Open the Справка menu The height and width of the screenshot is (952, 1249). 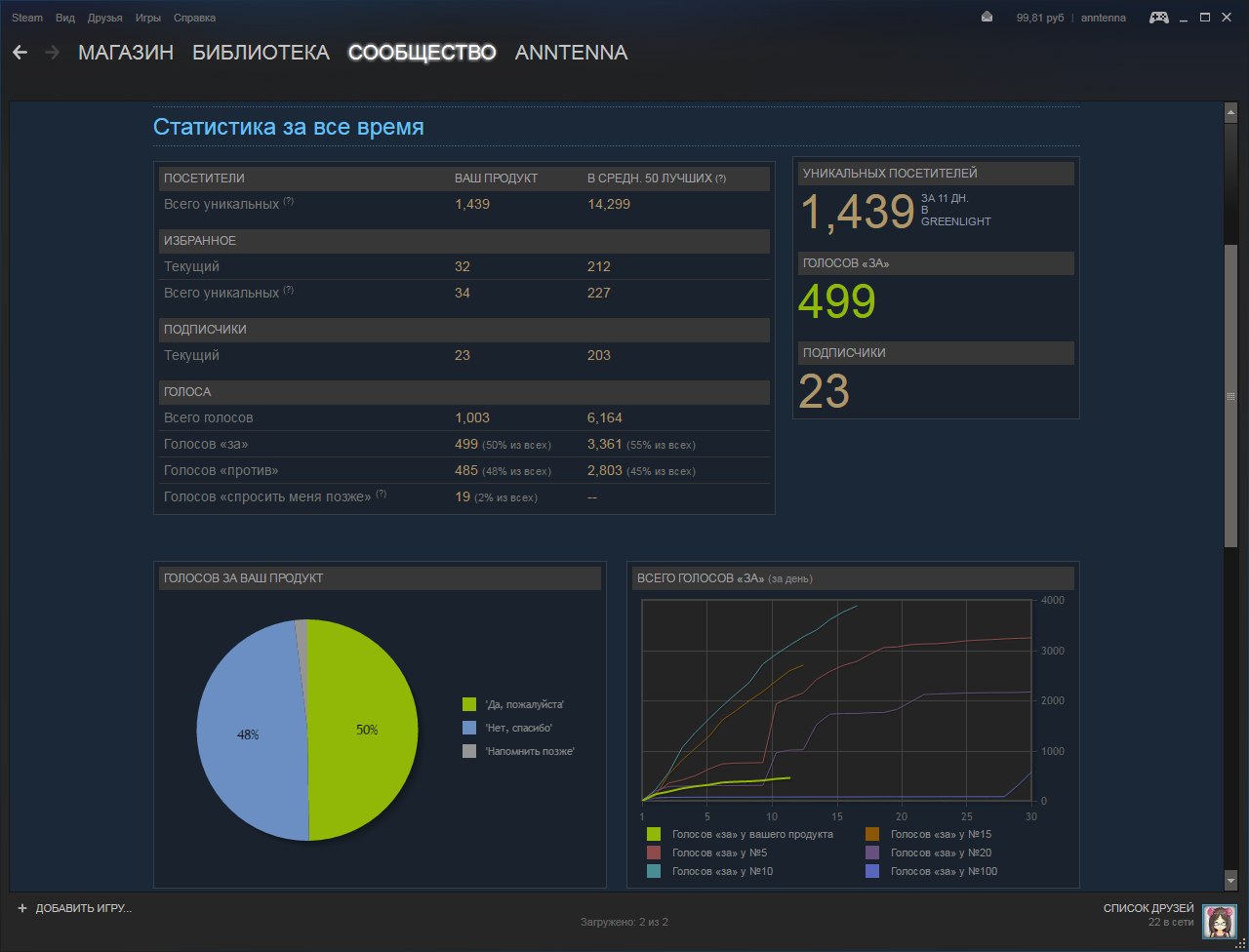(x=194, y=18)
